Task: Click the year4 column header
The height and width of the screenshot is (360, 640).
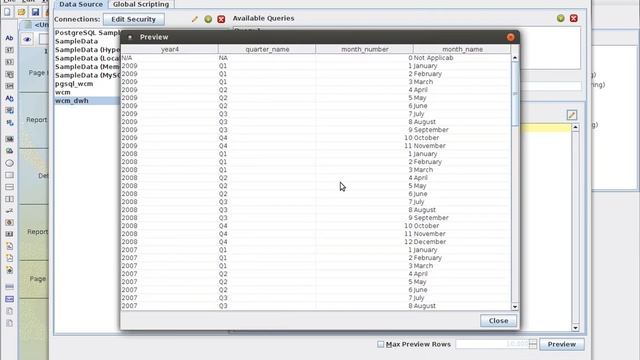Action: point(169,49)
